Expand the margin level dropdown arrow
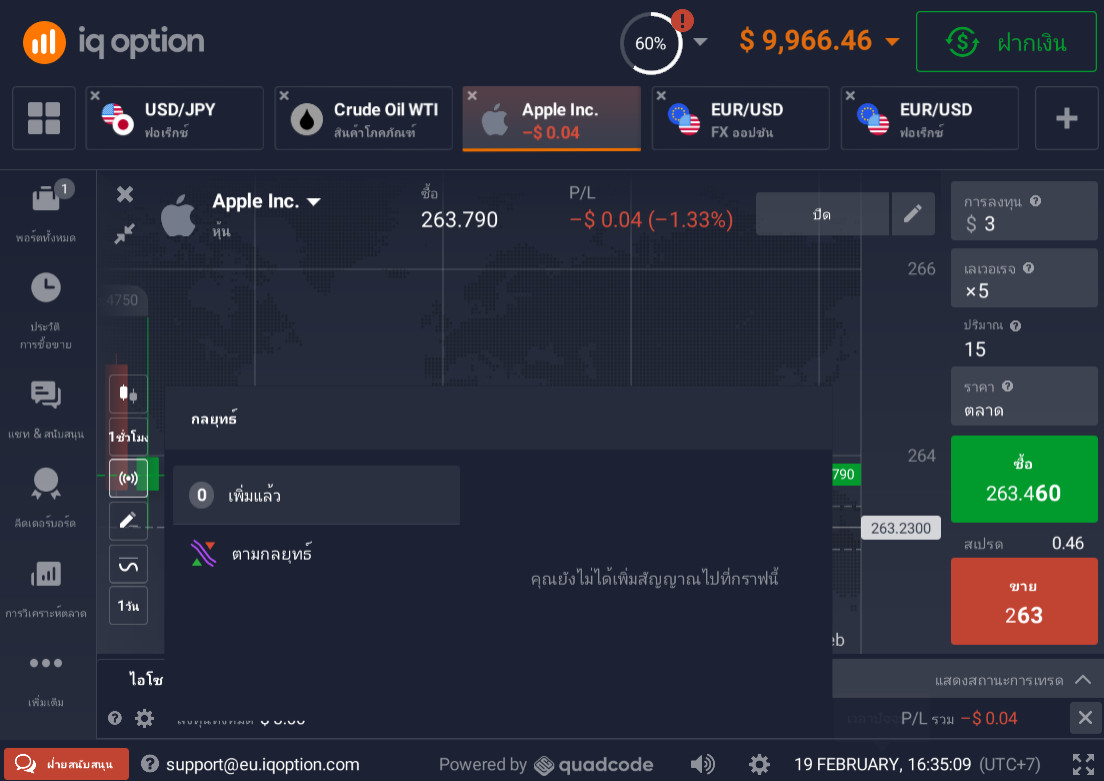 pyautogui.click(x=700, y=42)
